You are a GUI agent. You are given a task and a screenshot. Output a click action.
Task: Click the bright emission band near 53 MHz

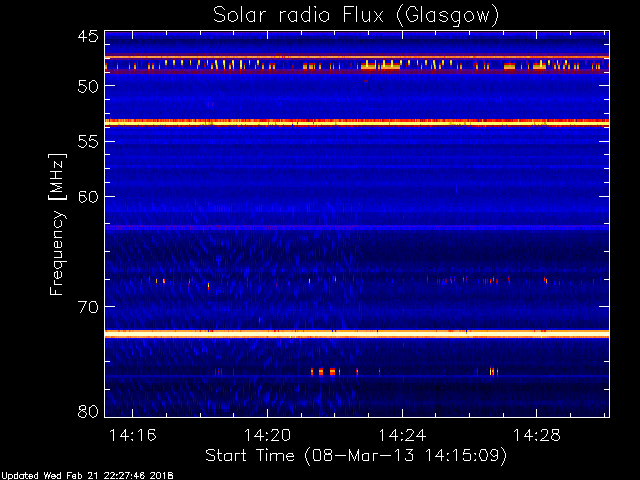(x=357, y=122)
